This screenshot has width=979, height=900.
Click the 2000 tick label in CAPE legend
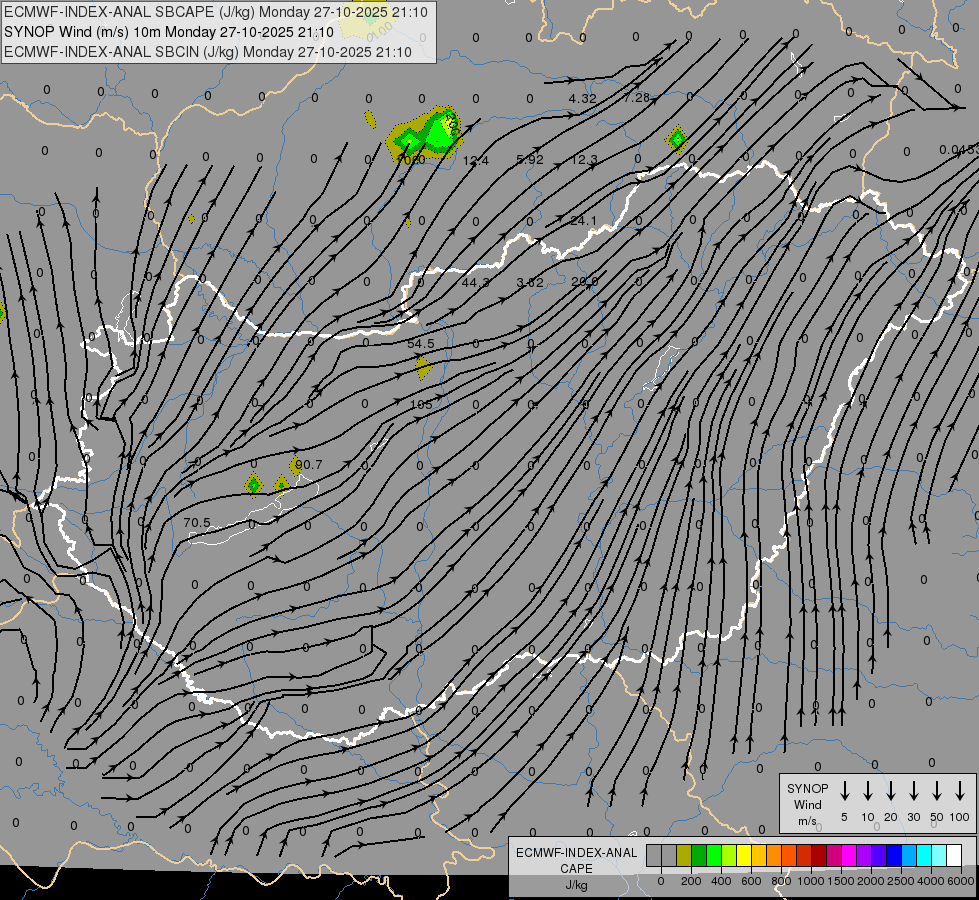(x=871, y=881)
